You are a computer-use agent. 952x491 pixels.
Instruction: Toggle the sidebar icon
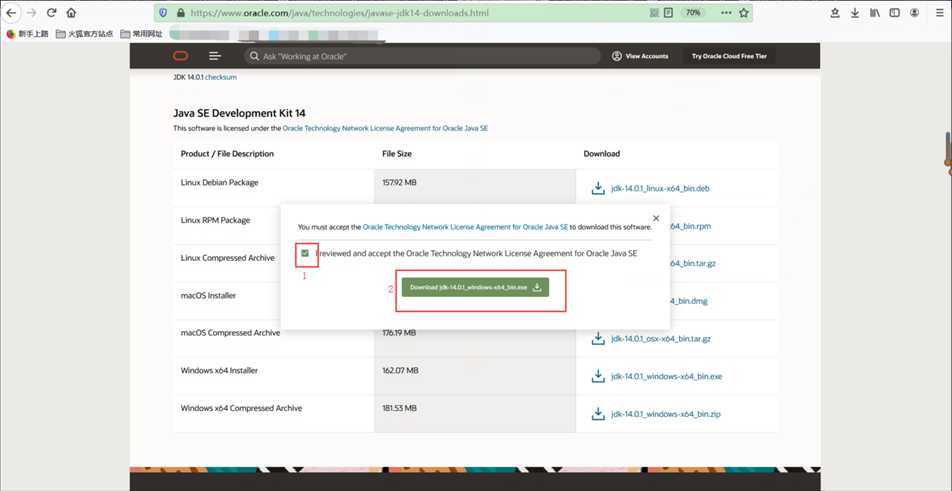[x=894, y=13]
